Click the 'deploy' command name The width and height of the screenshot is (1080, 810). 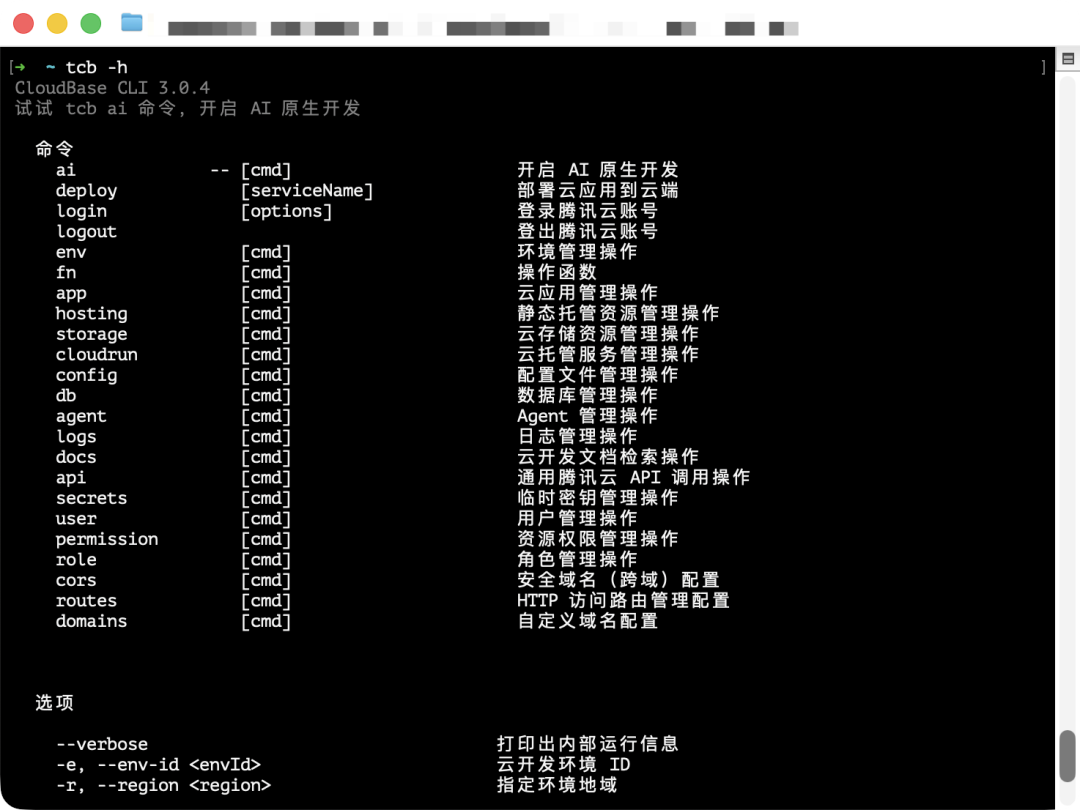click(87, 191)
